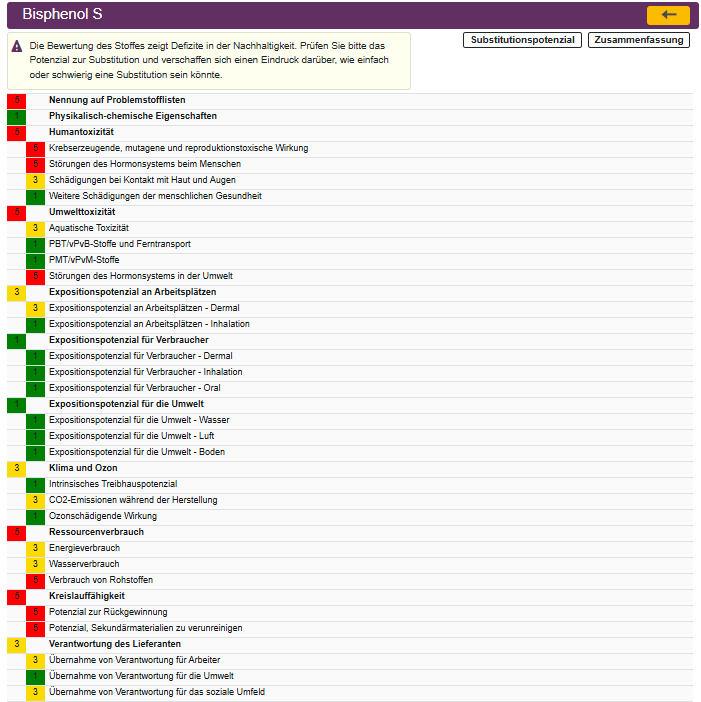701x702 pixels.
Task: Open the Zusammenfassung view
Action: [x=639, y=40]
